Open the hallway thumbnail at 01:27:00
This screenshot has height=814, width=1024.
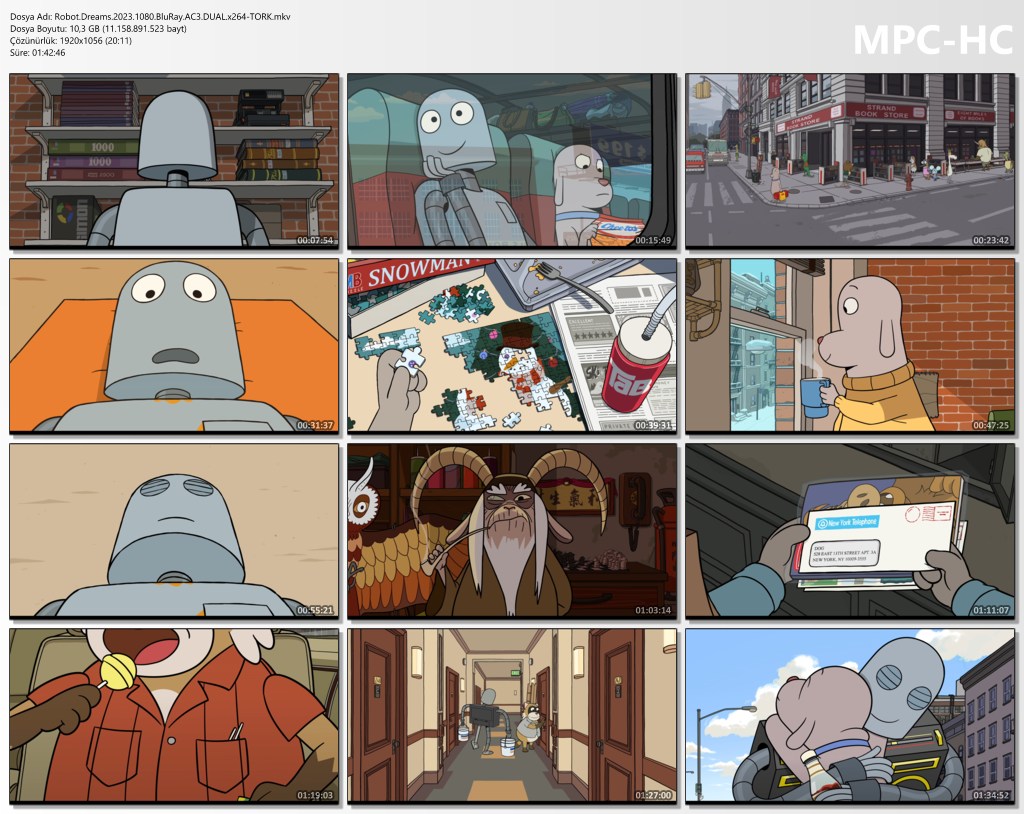pos(512,715)
